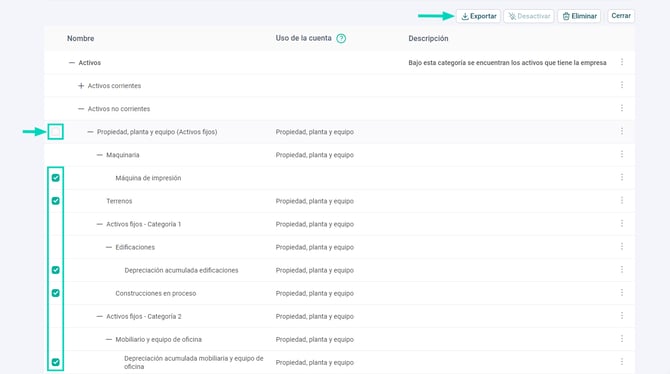Uncheck the Terrenos checkbox
The width and height of the screenshot is (670, 374).
pos(56,201)
